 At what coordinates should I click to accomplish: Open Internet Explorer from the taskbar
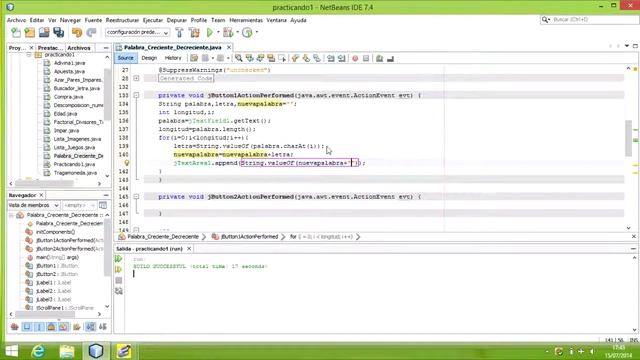click(x=38, y=351)
